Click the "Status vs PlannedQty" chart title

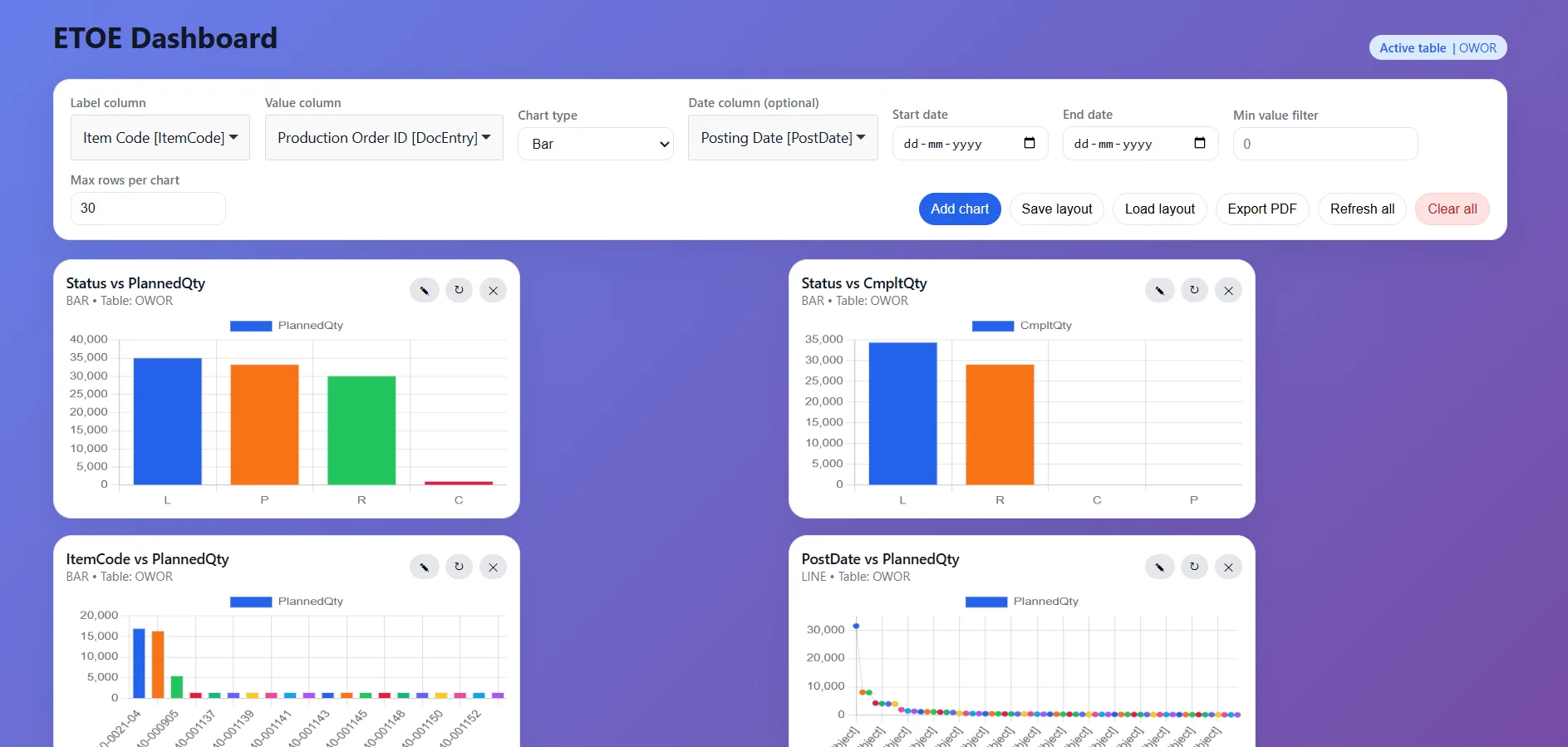point(135,283)
